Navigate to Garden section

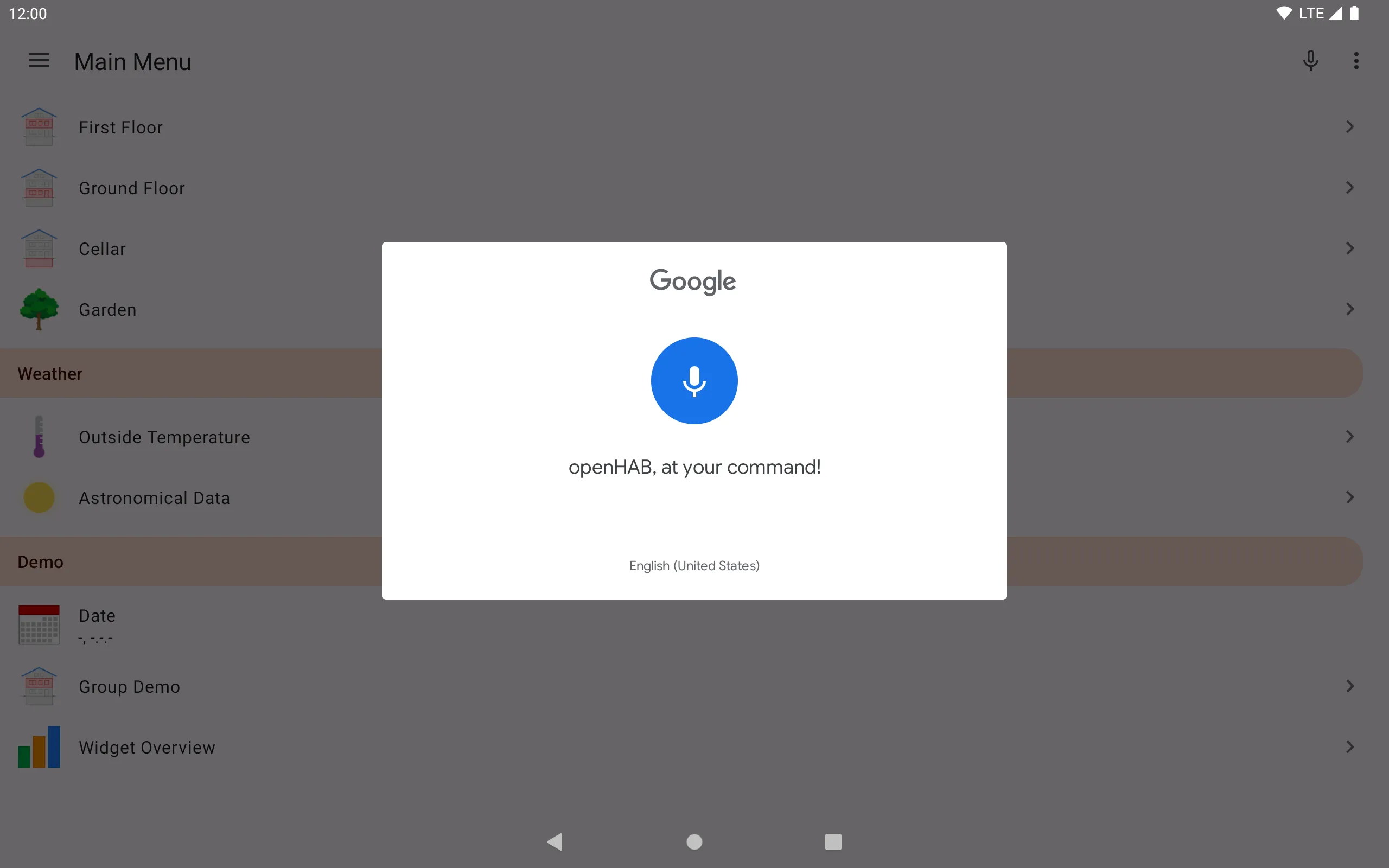coord(694,309)
